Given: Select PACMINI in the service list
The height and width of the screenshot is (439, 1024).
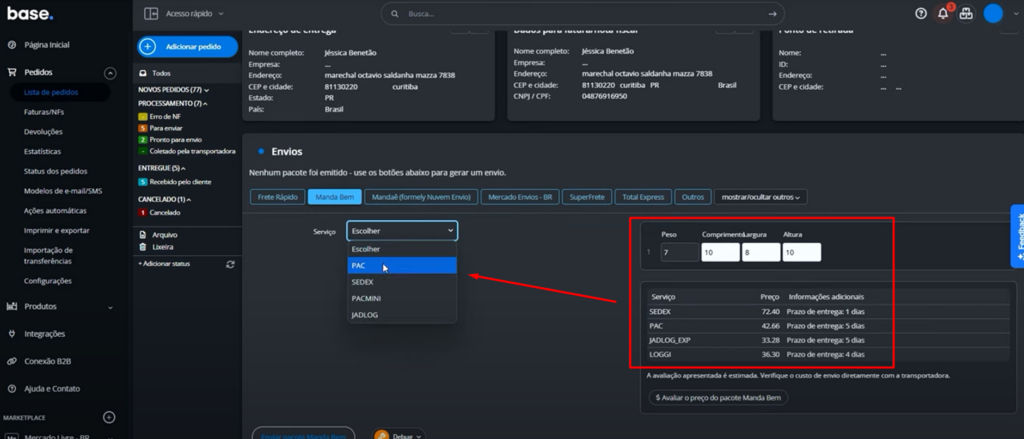Looking at the screenshot, I should pyautogui.click(x=402, y=299).
